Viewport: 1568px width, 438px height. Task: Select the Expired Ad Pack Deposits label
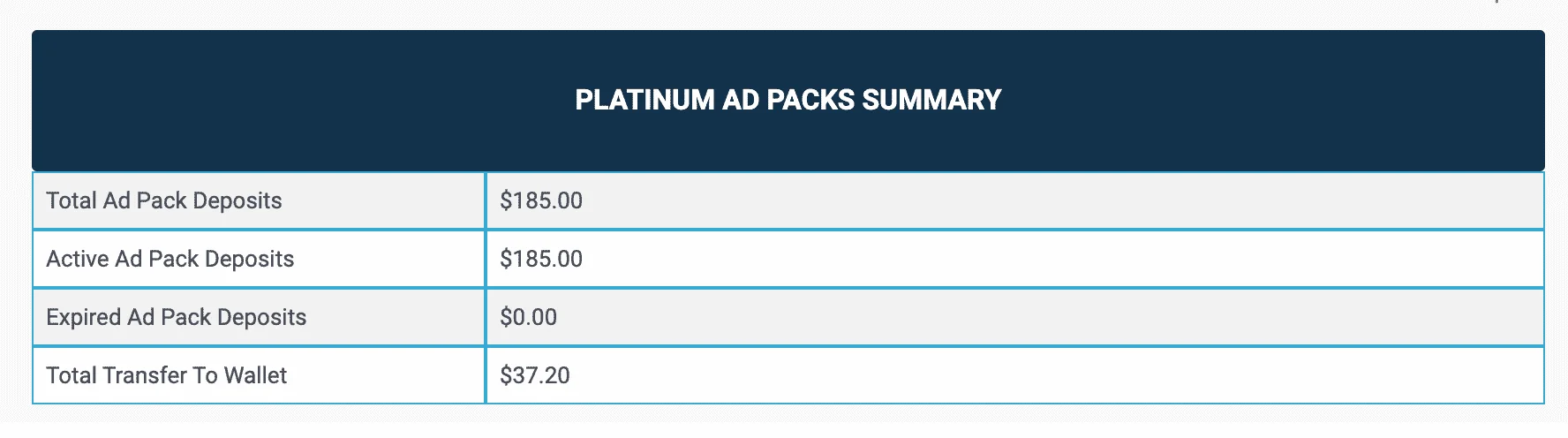coord(177,318)
